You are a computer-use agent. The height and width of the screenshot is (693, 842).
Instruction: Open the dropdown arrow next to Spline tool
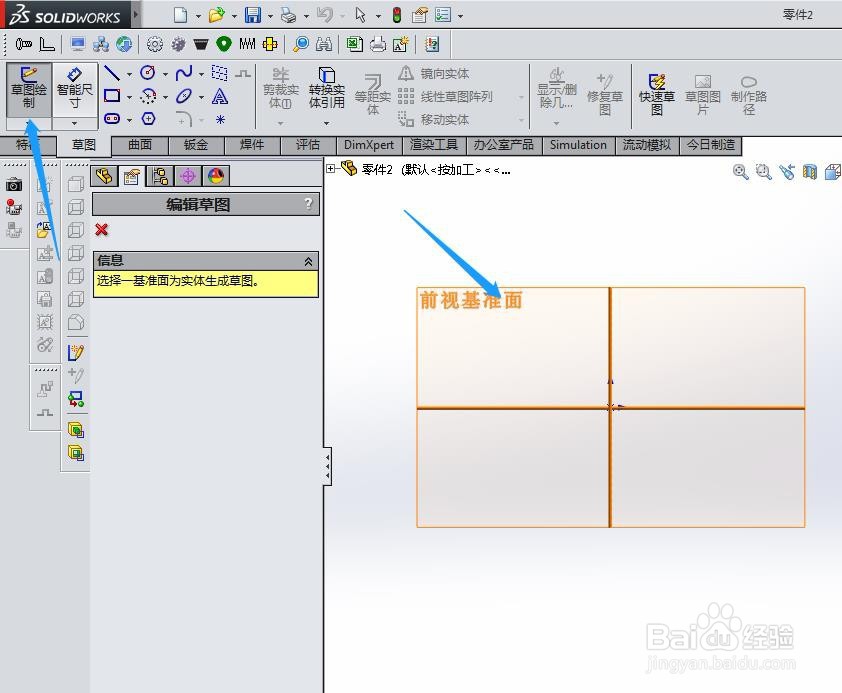[x=201, y=74]
